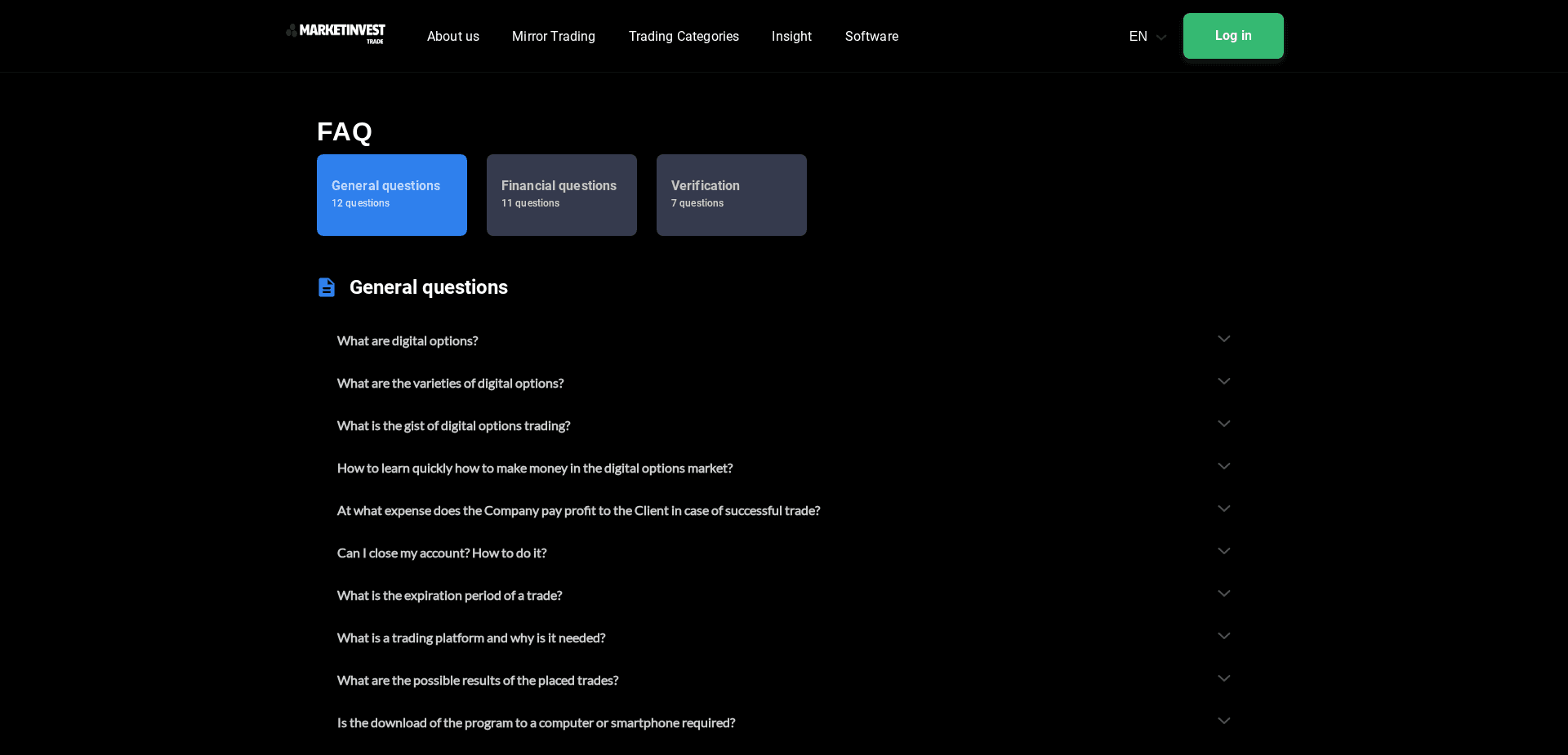Screen dimensions: 1568x755
Task: Click the MarketInvest Trade logo
Action: pos(335,34)
